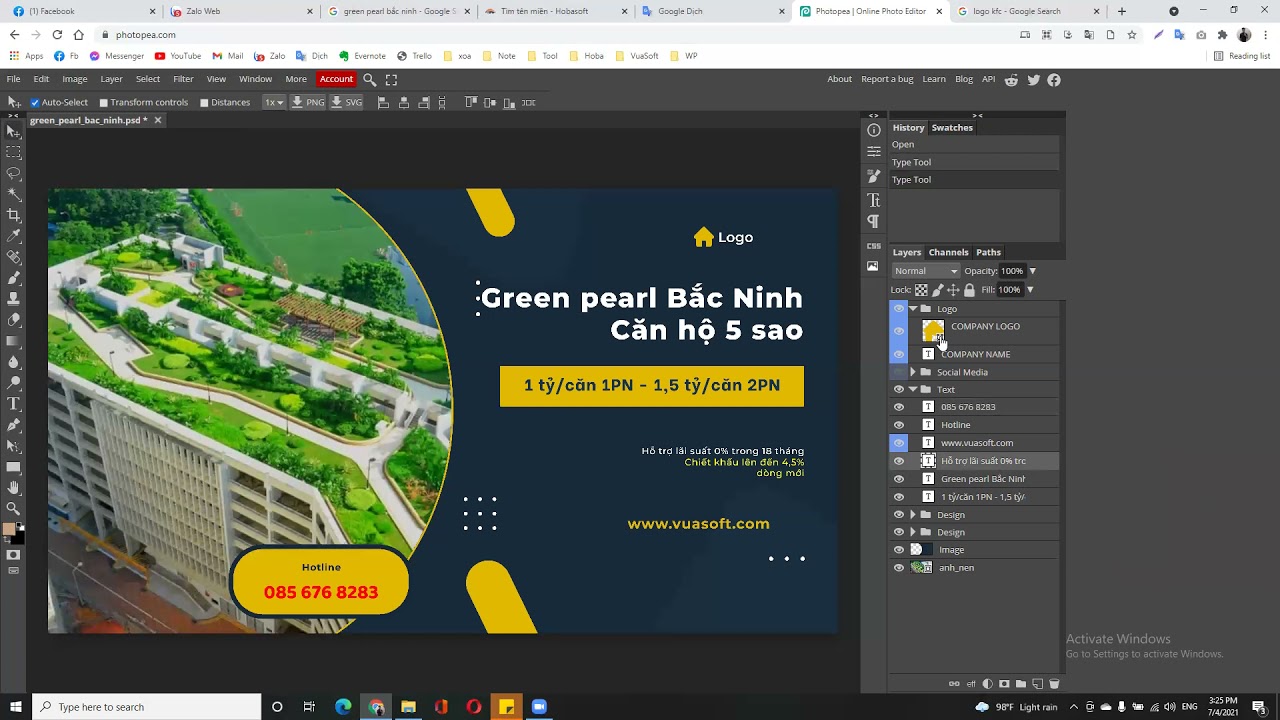The height and width of the screenshot is (720, 1280).
Task: Open the Filter menu
Action: [183, 79]
